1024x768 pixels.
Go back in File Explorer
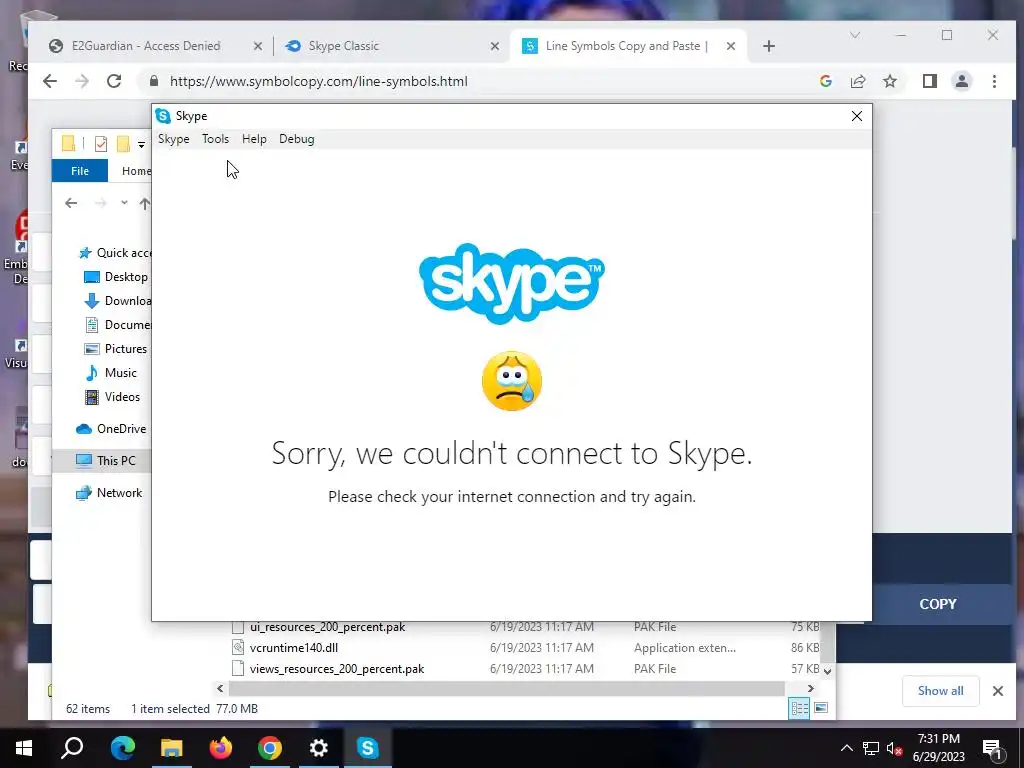(x=71, y=204)
